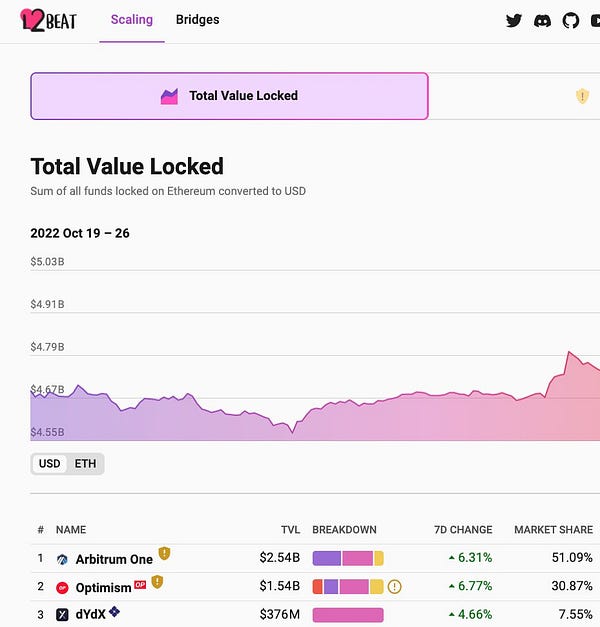Click the diamond badge next to dYdX
This screenshot has width=600, height=627.
coord(114,611)
